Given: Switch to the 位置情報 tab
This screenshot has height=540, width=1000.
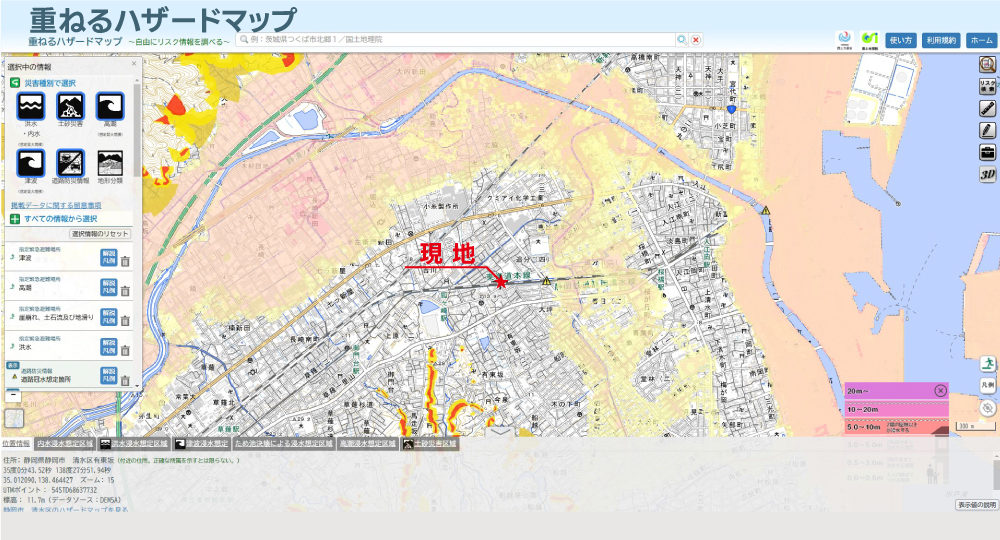Looking at the screenshot, I should coord(16,443).
